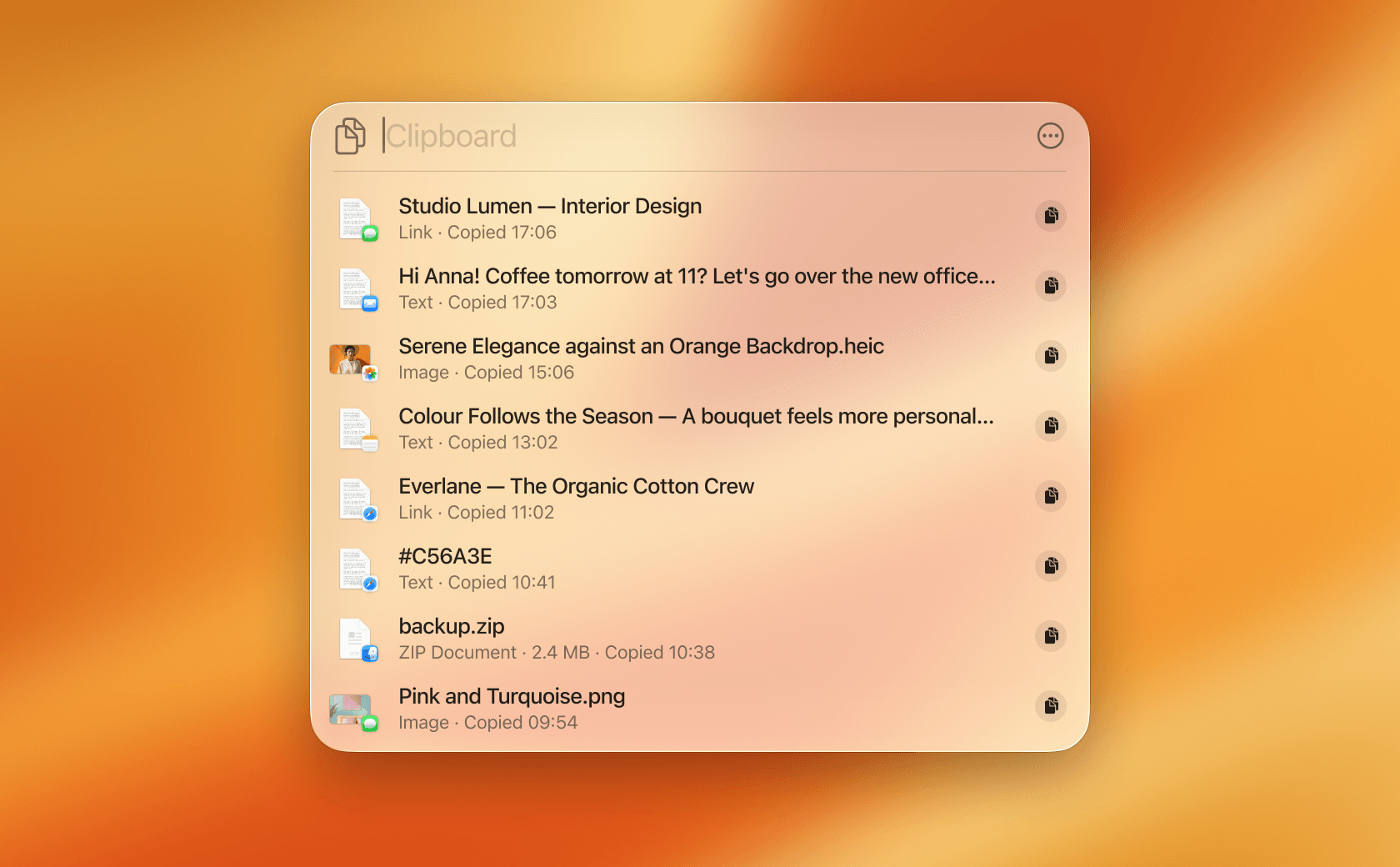Image resolution: width=1400 pixels, height=867 pixels.
Task: Click 'Image · Copied 15:06' subtitle
Action: (487, 373)
